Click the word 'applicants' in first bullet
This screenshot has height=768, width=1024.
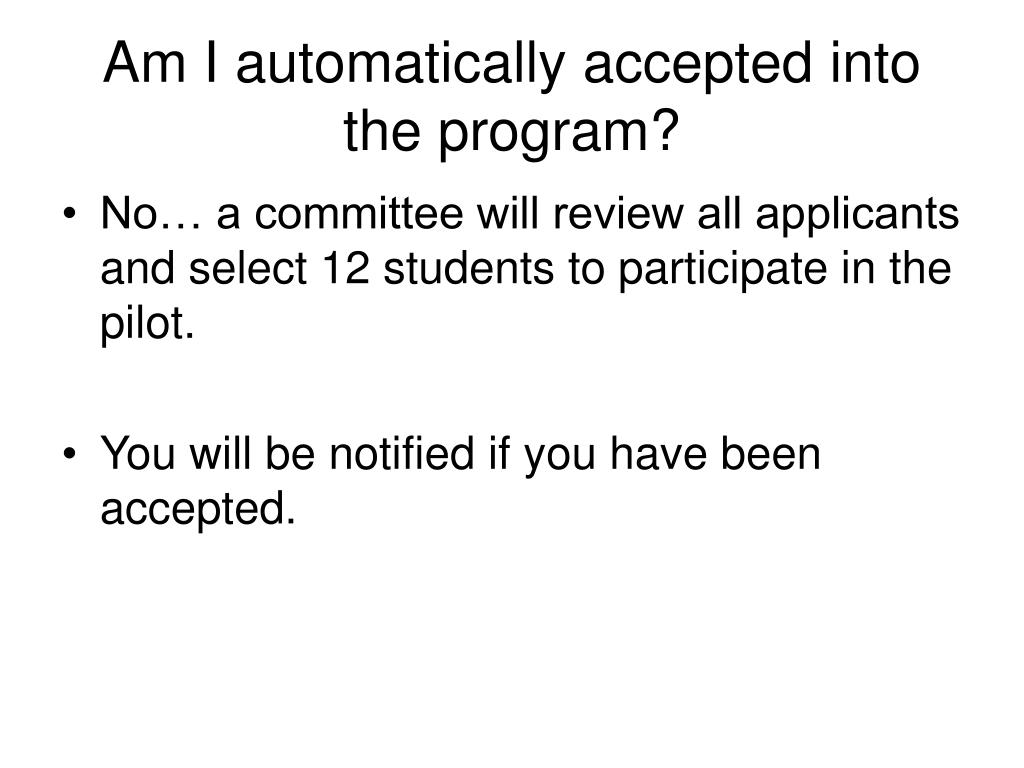(857, 216)
